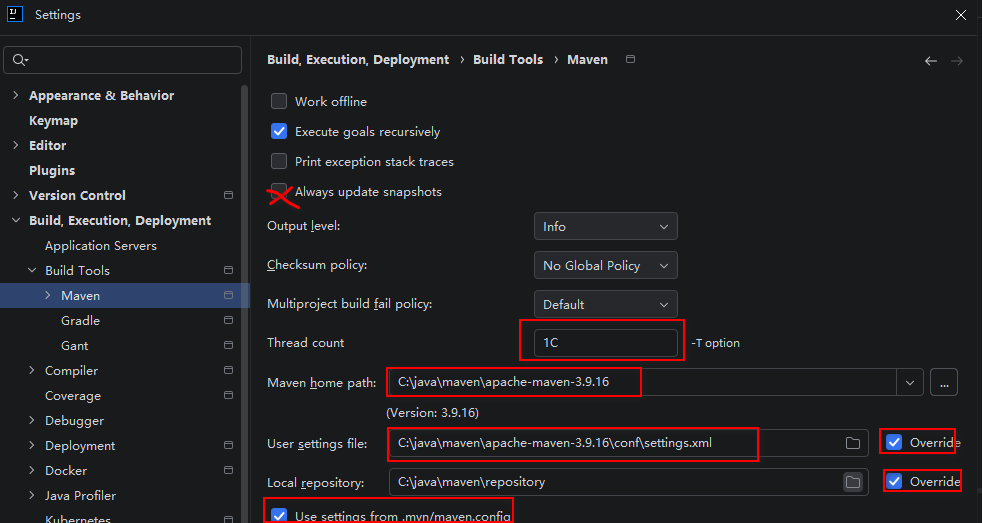This screenshot has width=982, height=523.
Task: Click the project icon next to Version Control
Action: coord(229,195)
